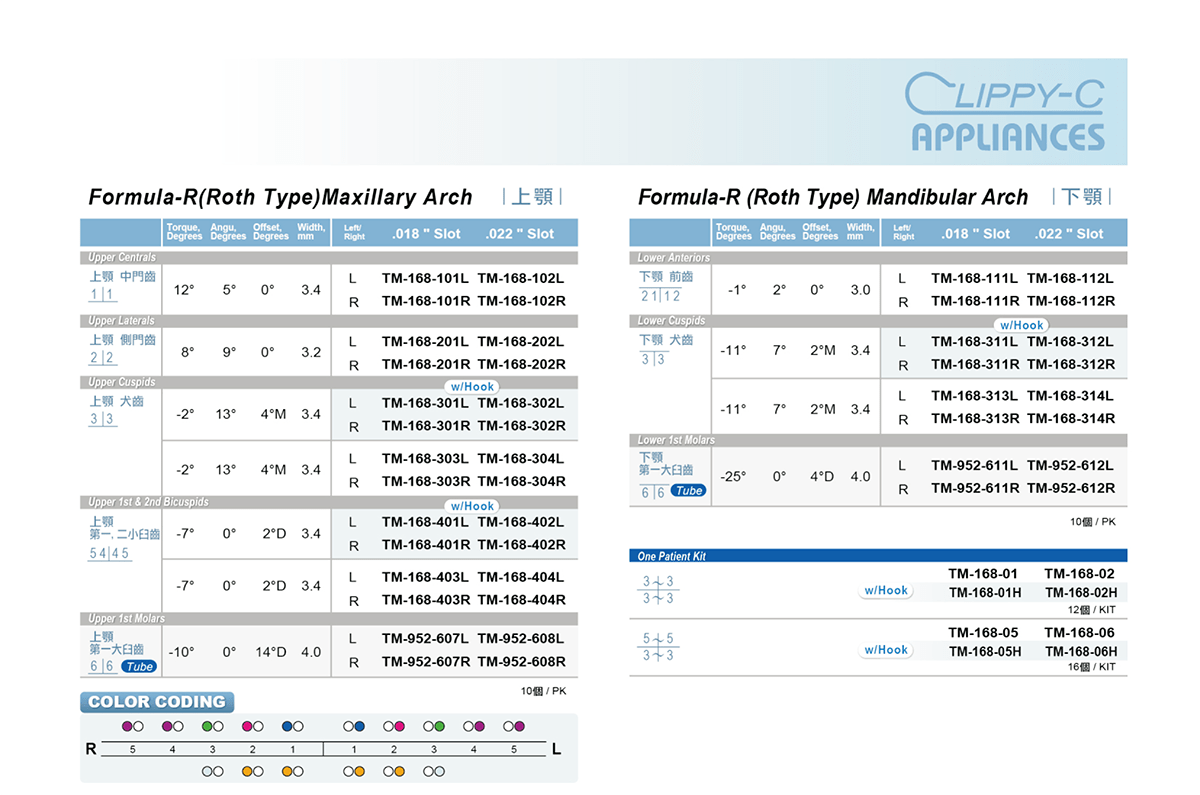Click the Formula-R Mandibular Arch title
1200x795 pixels.
click(x=833, y=198)
